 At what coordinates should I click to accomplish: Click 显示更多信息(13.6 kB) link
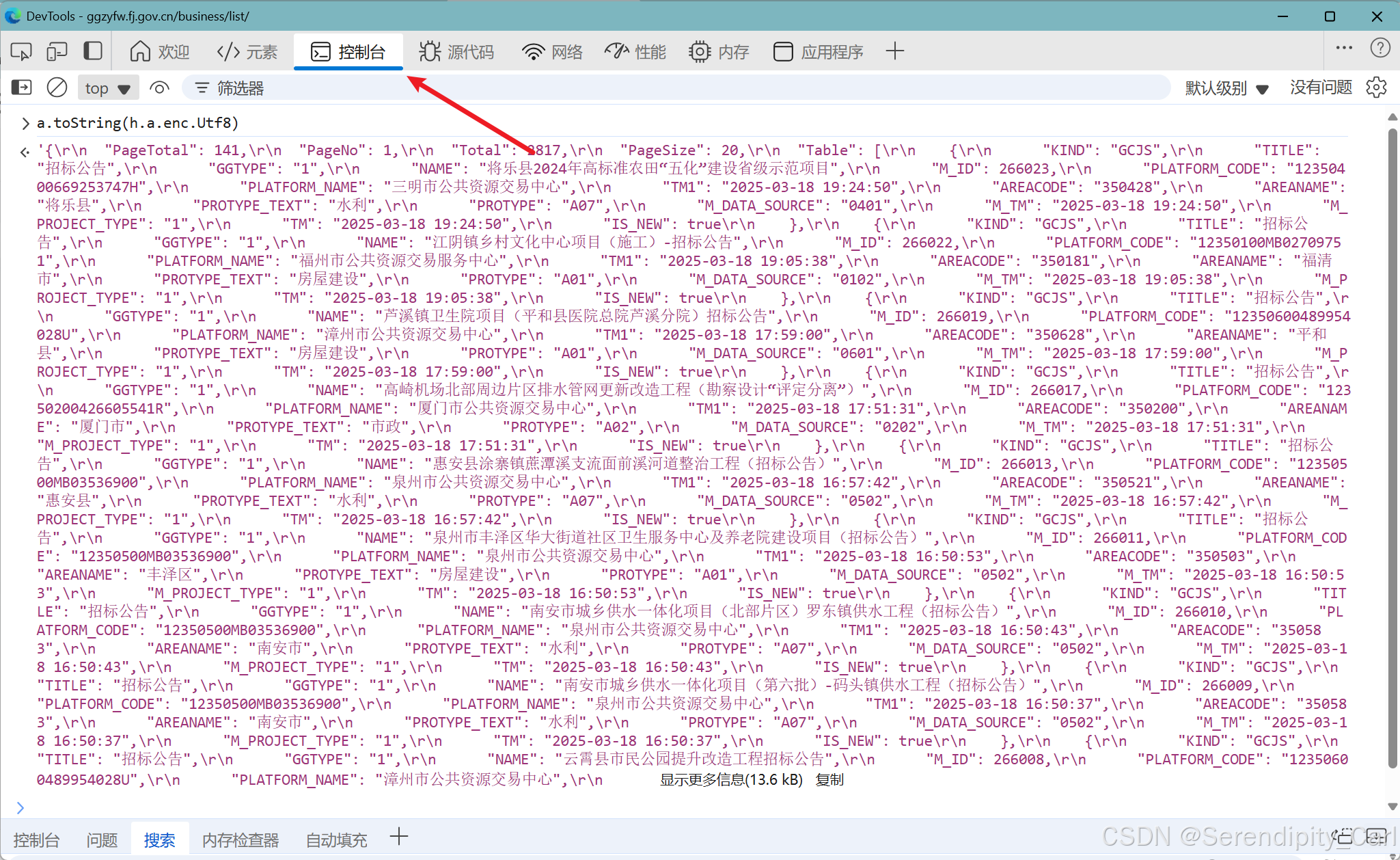(730, 780)
